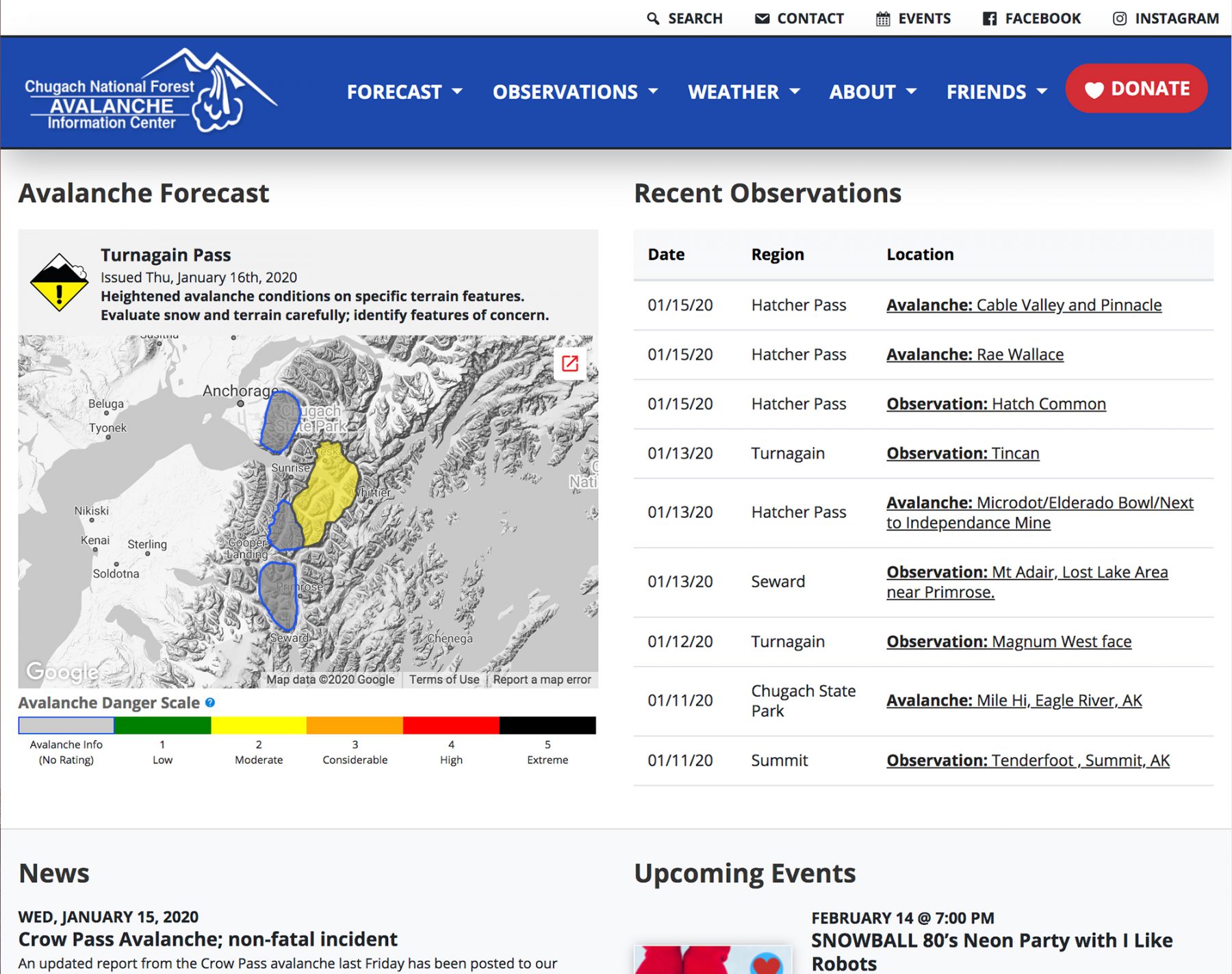
Task: Open Avalanche: Mile Hi, Eagle River
Action: [1014, 700]
